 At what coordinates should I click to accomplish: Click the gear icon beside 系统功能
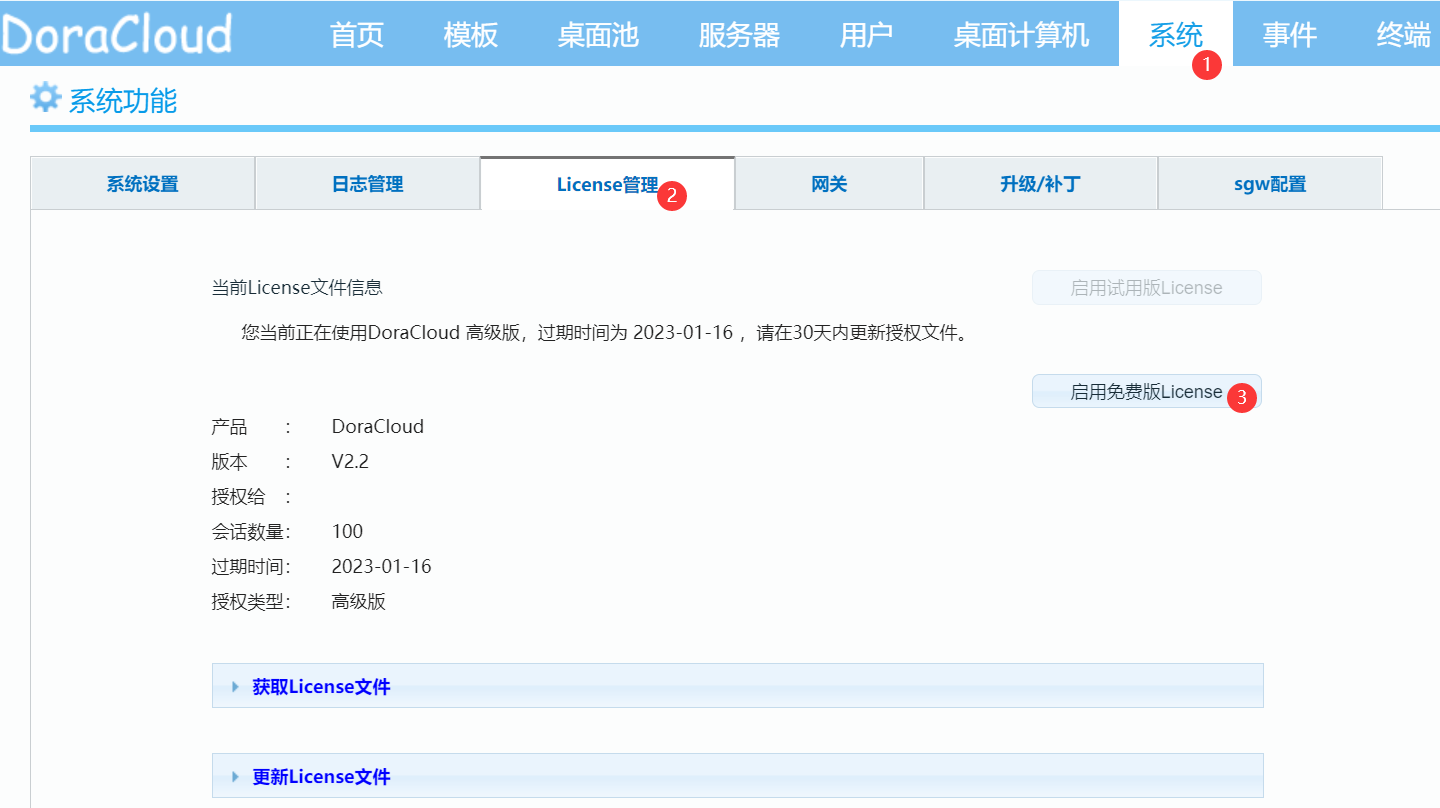(x=44, y=97)
